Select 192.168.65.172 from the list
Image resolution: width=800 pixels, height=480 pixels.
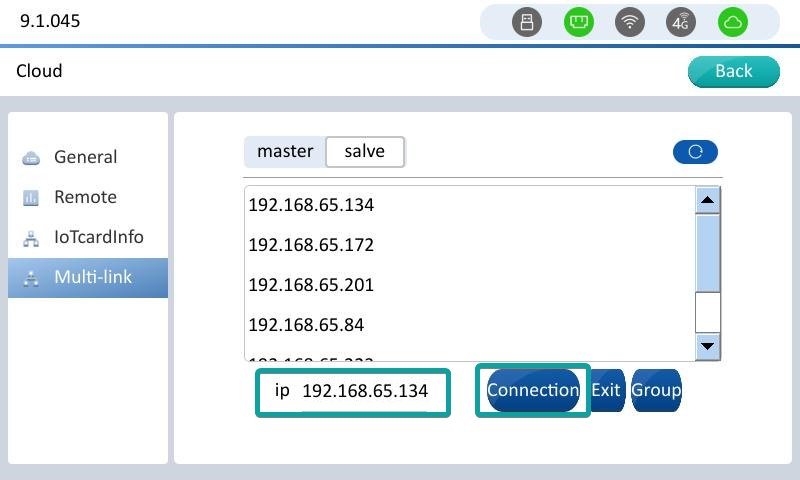click(x=310, y=245)
